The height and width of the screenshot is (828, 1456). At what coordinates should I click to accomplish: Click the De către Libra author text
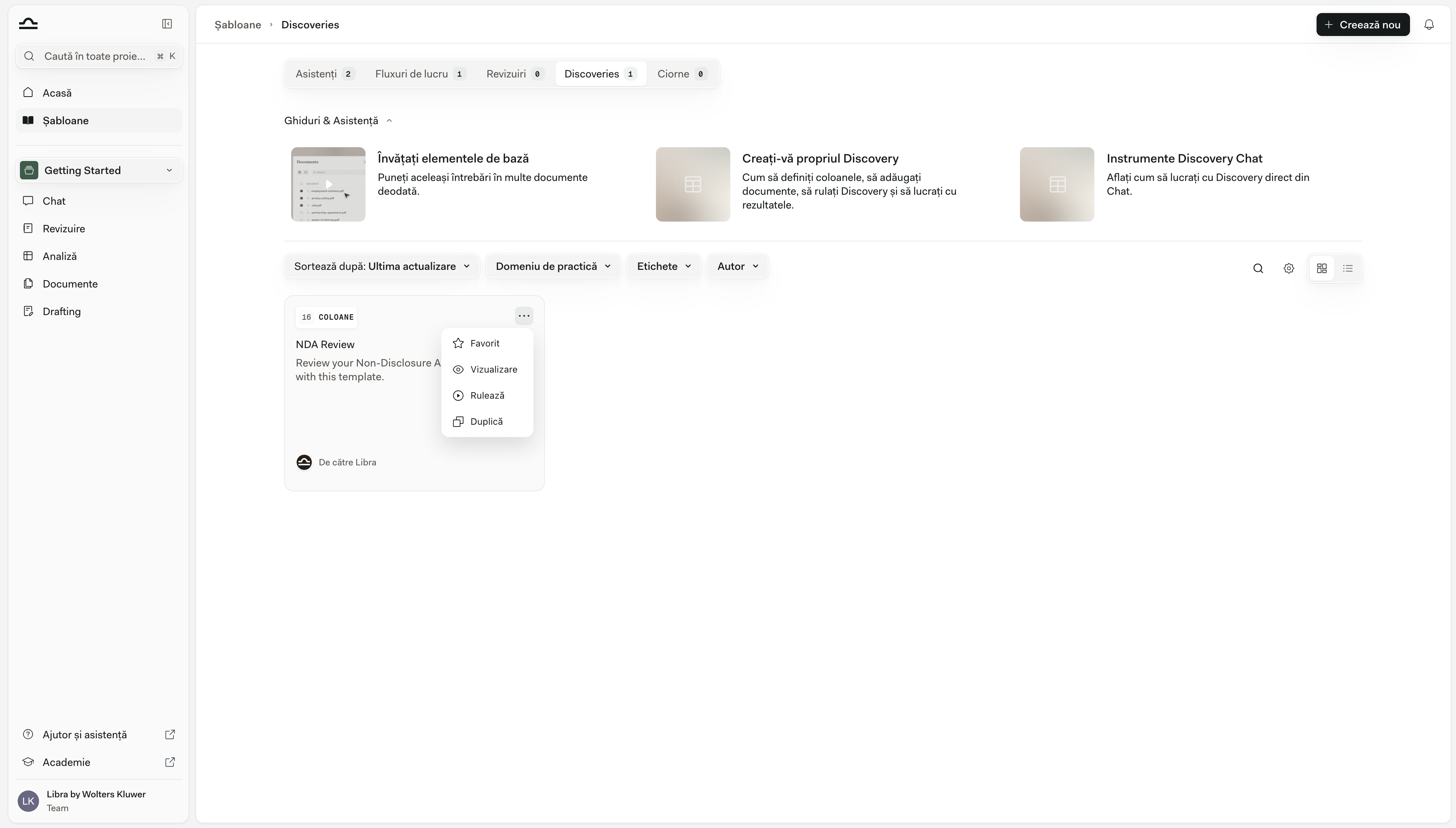[347, 462]
